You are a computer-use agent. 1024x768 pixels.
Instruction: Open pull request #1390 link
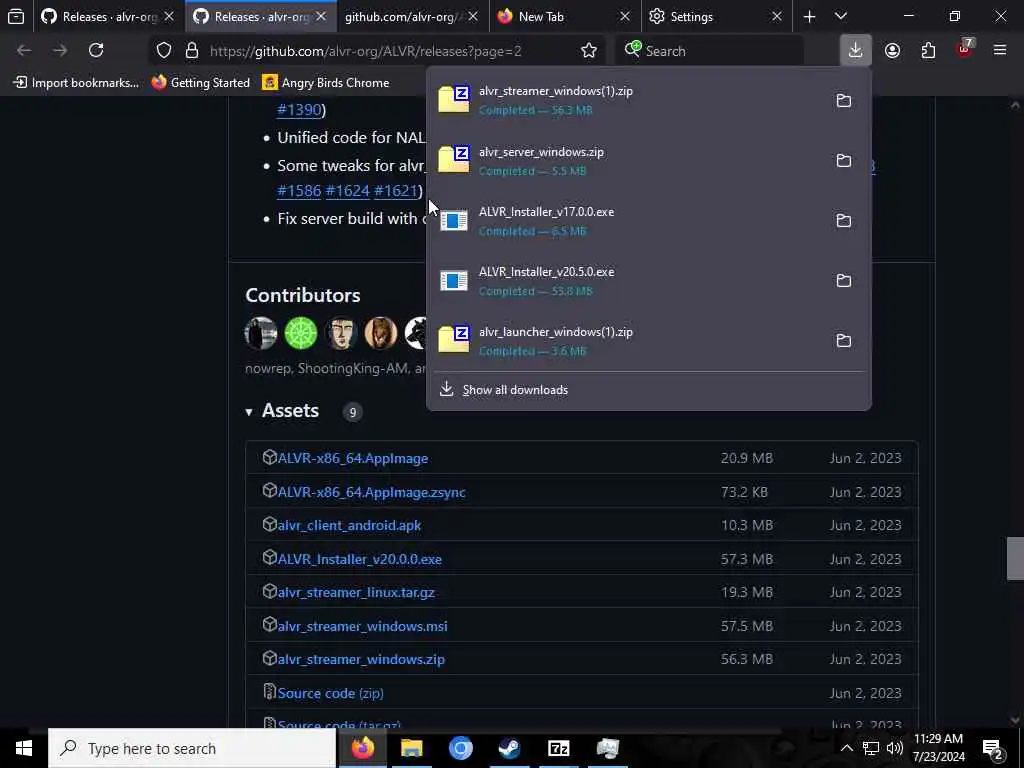point(299,110)
